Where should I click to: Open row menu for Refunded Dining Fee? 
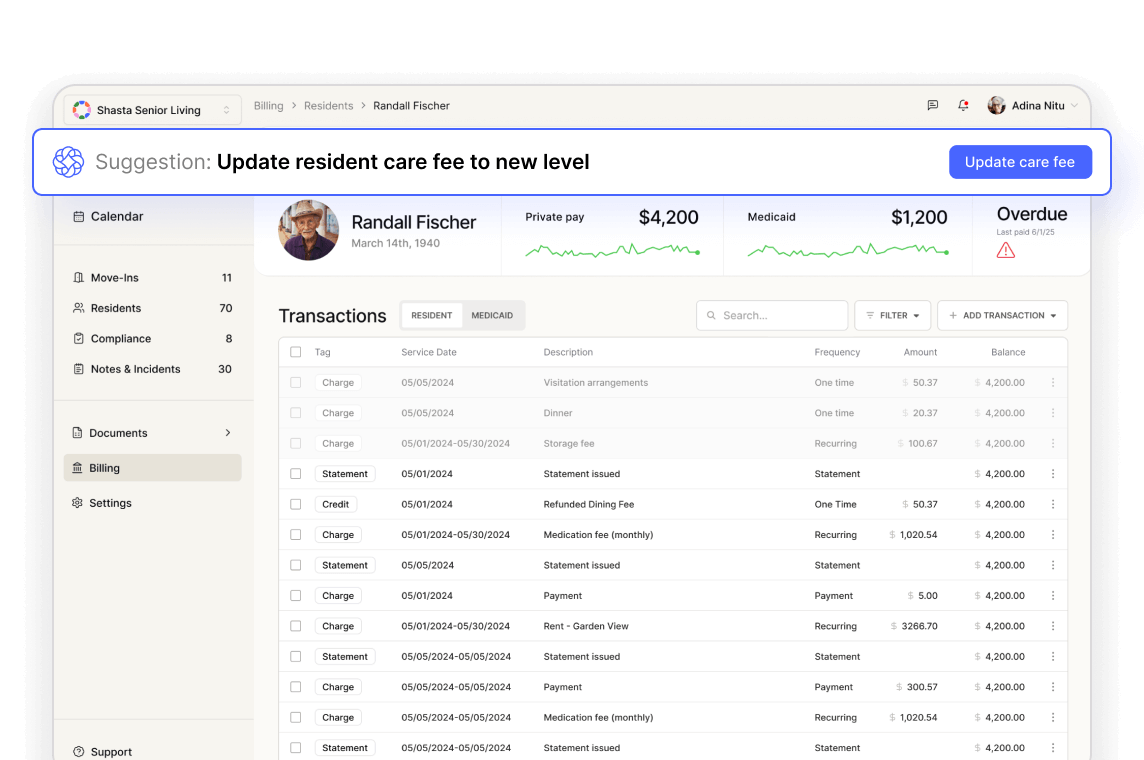[1053, 505]
